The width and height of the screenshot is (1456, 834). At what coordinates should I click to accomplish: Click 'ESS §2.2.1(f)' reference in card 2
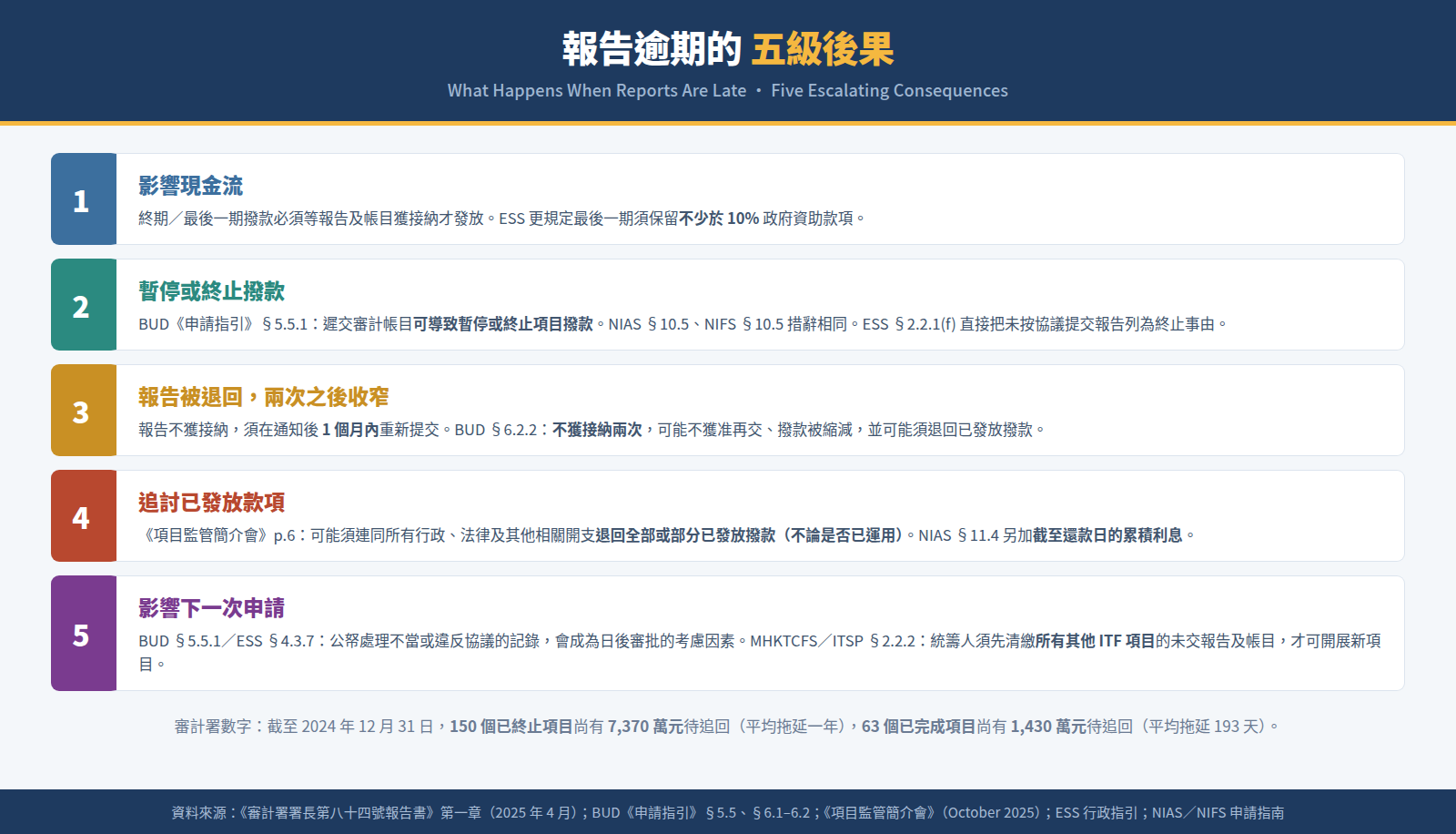(909, 324)
